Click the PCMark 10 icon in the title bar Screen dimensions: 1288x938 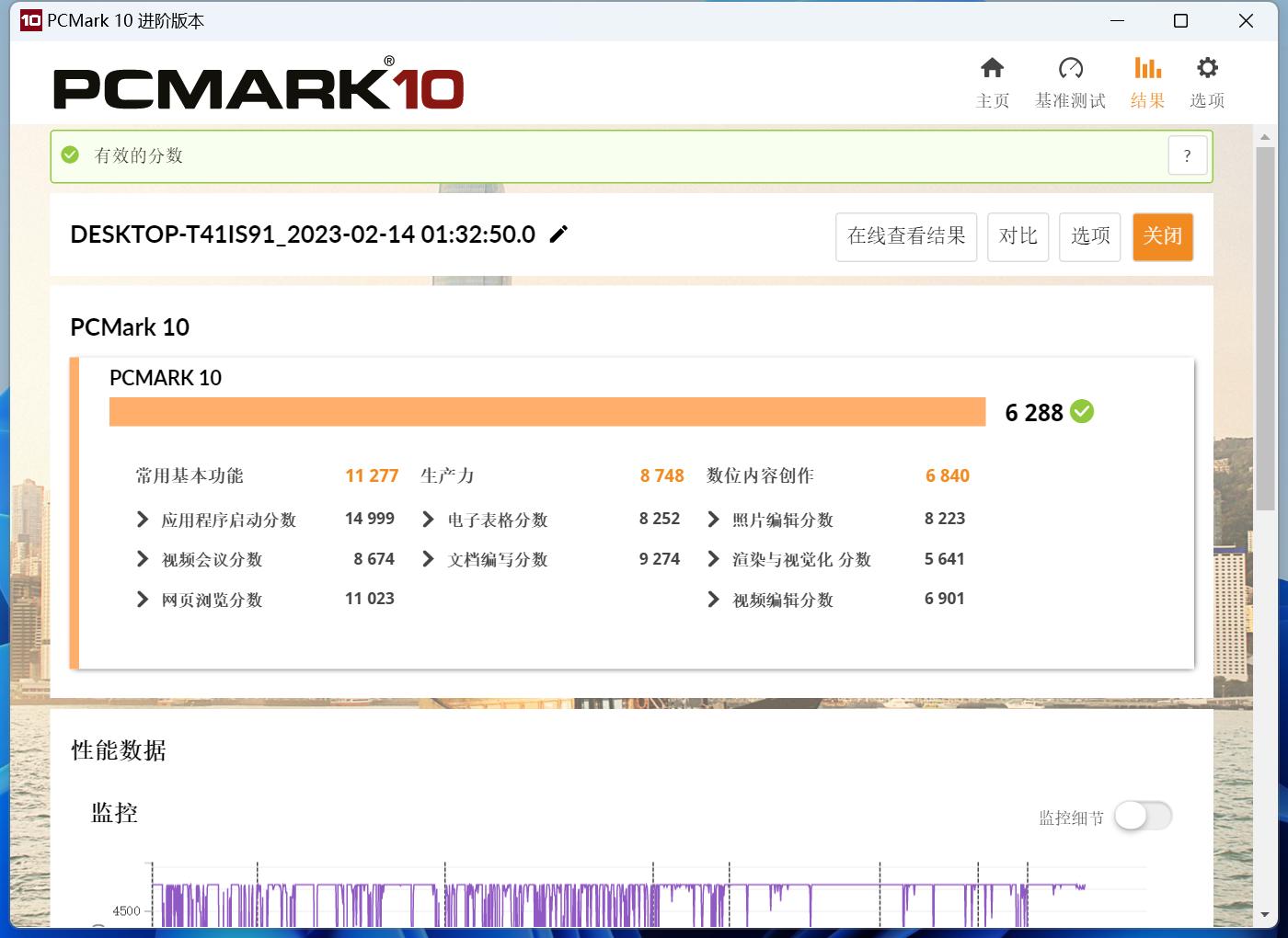coord(29,20)
